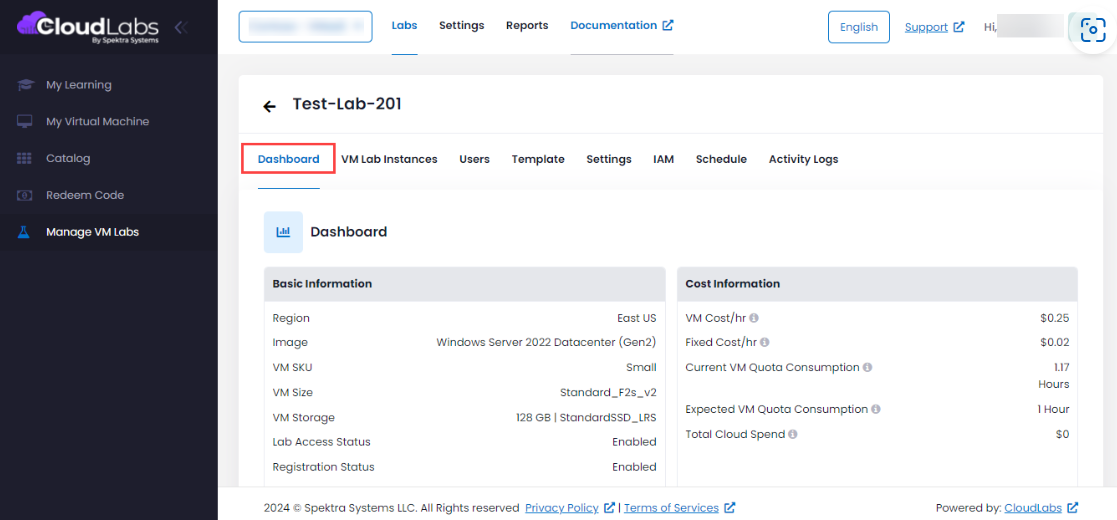Switch to the Users tab
1117x520 pixels.
click(474, 159)
